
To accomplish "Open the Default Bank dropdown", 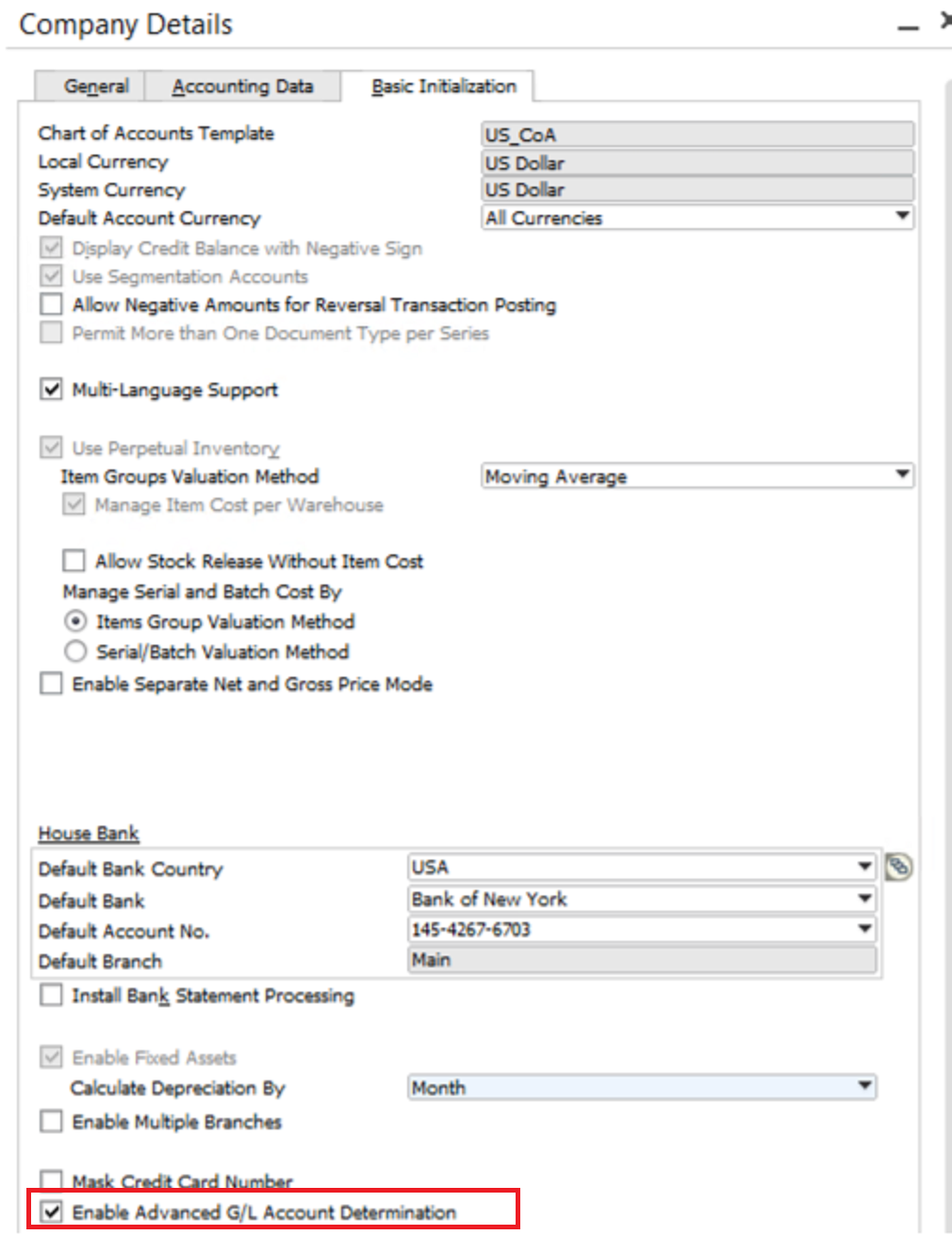I will coord(864,898).
